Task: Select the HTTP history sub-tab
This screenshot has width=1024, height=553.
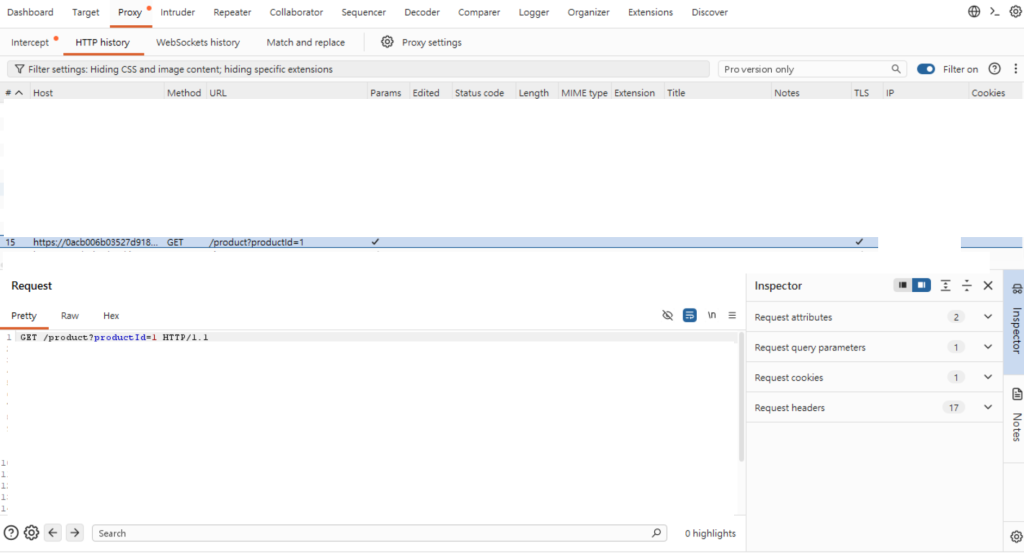Action: click(103, 42)
